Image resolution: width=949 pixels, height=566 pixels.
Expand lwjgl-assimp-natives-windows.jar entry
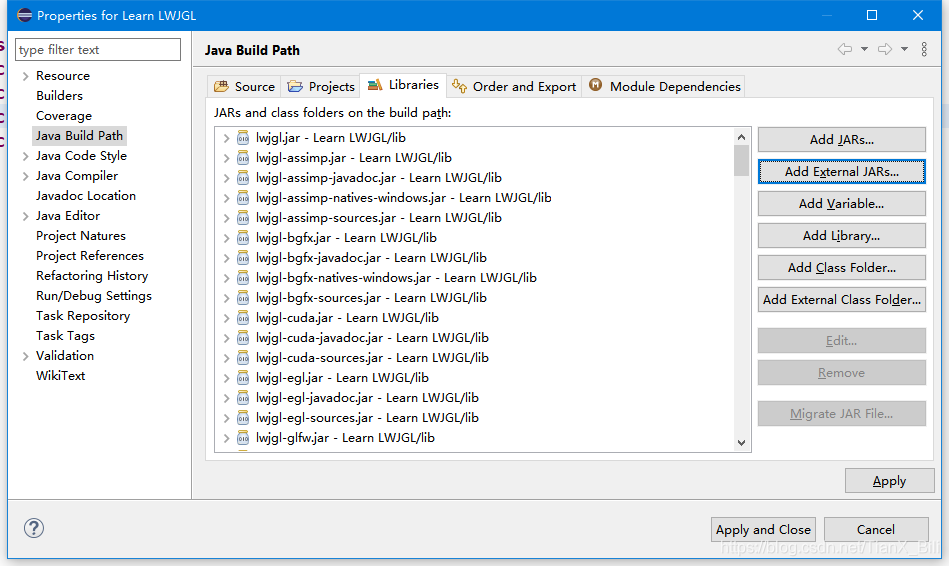coord(226,198)
